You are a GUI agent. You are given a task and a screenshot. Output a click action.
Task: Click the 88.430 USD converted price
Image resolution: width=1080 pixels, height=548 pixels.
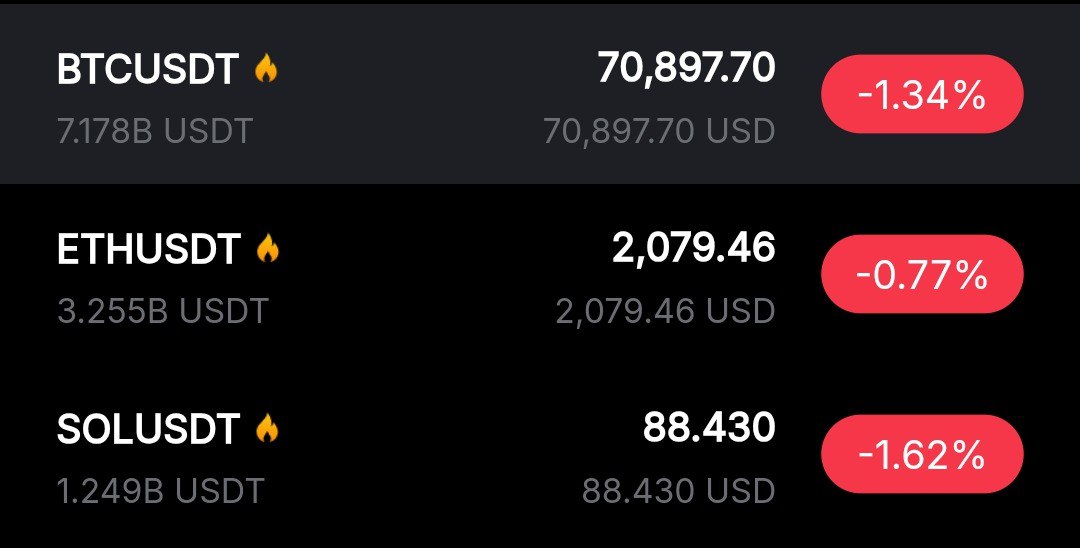pos(678,491)
